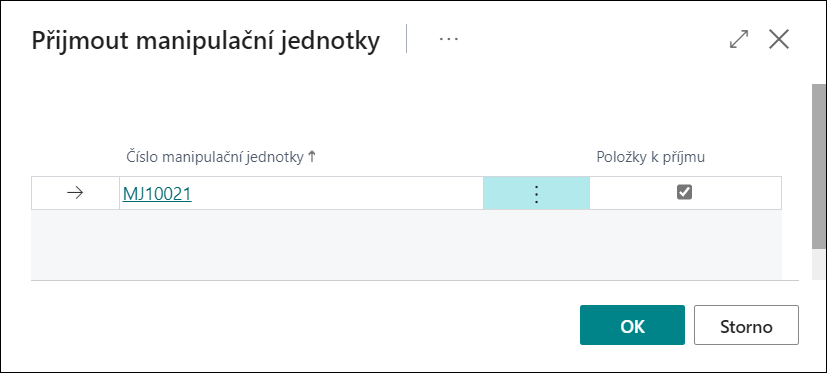Click the Přijmout manipulační jednotky dialog title
This screenshot has height=373, width=827.
pos(206,41)
